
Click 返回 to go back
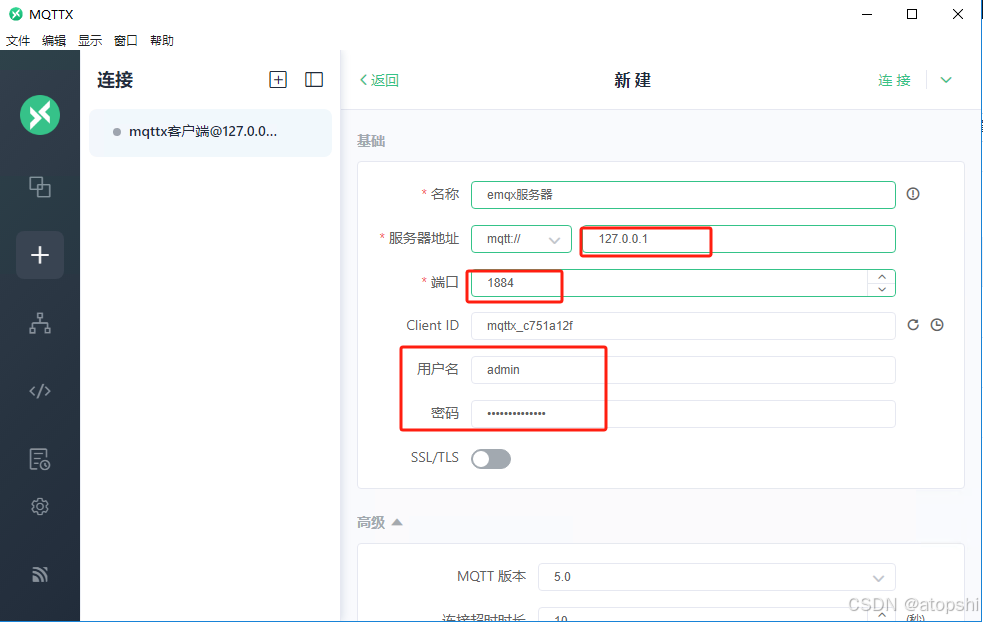click(379, 79)
